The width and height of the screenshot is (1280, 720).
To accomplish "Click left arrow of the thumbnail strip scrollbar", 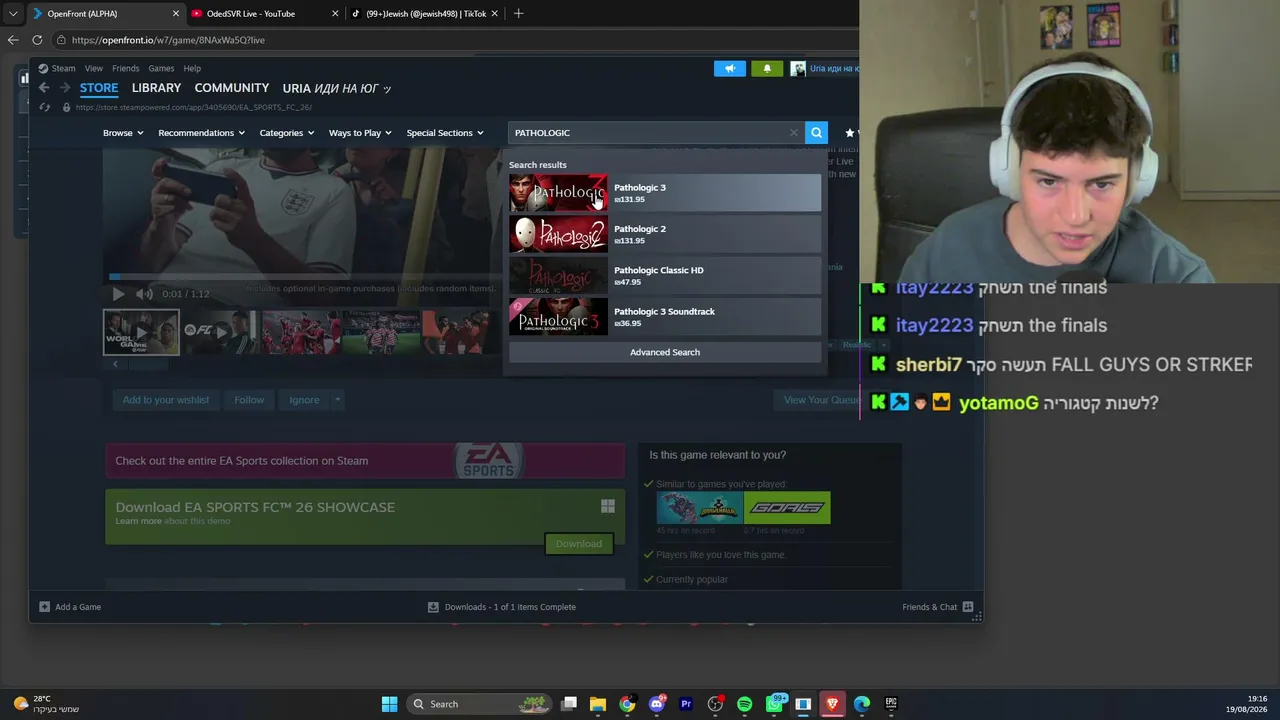I will [115, 364].
